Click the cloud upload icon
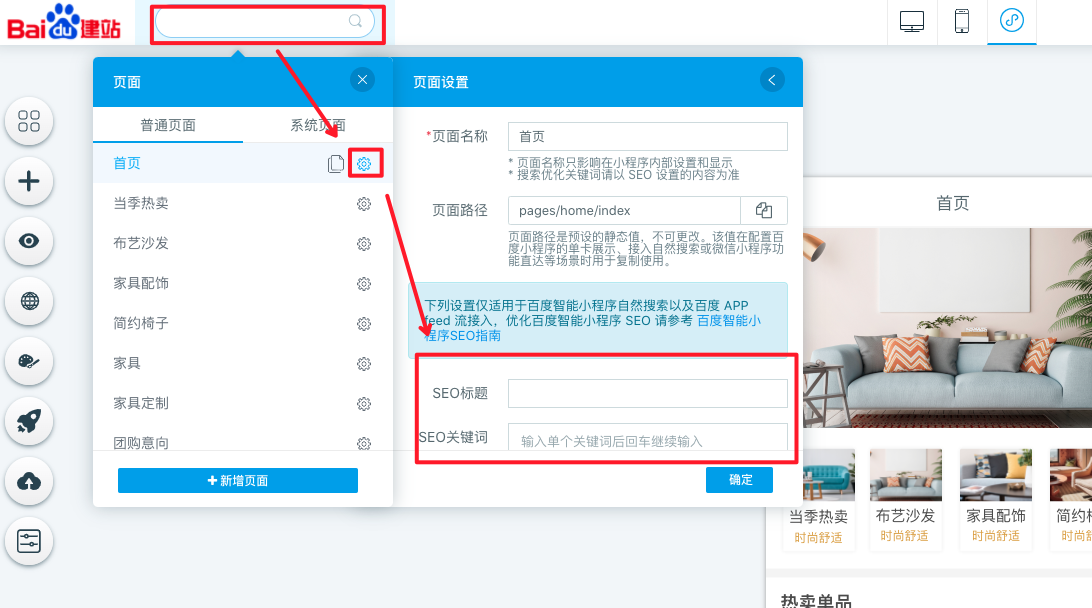Screen dimensions: 1092x608 coord(29,481)
